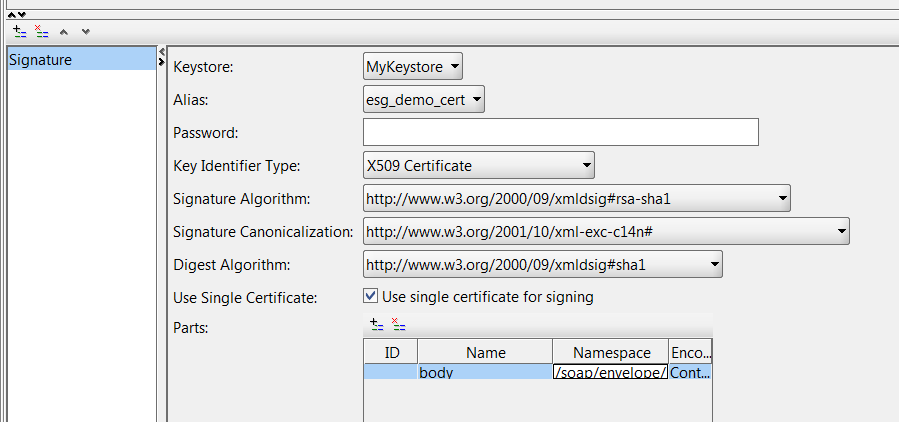Remove the selected WSS entry
This screenshot has width=899, height=422.
[41, 31]
